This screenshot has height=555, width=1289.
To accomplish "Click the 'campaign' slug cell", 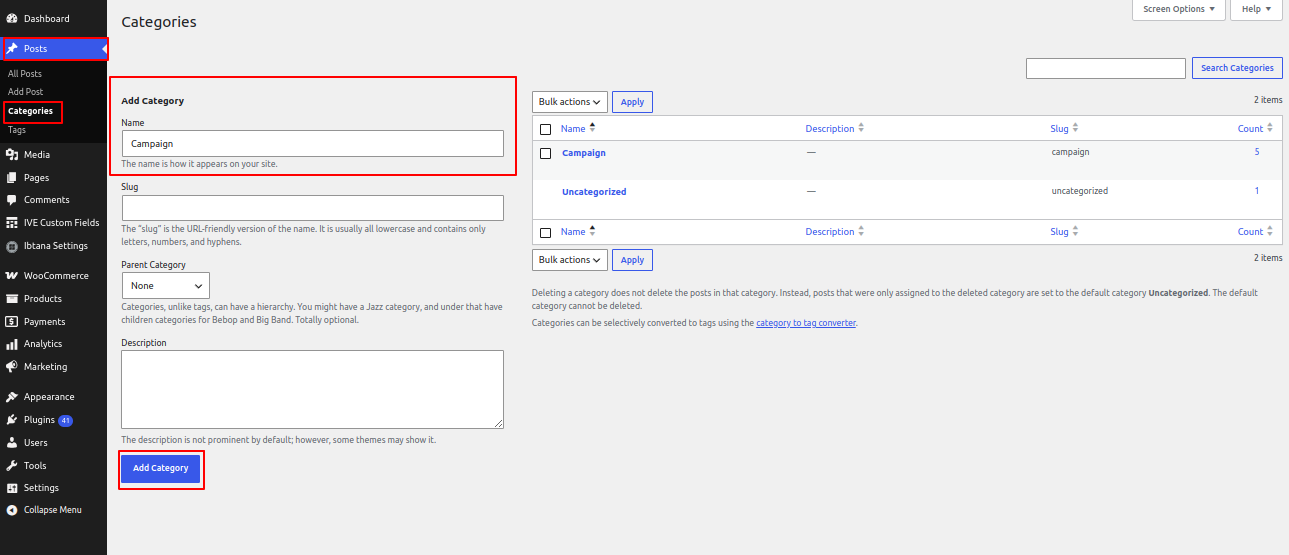I will [1070, 152].
